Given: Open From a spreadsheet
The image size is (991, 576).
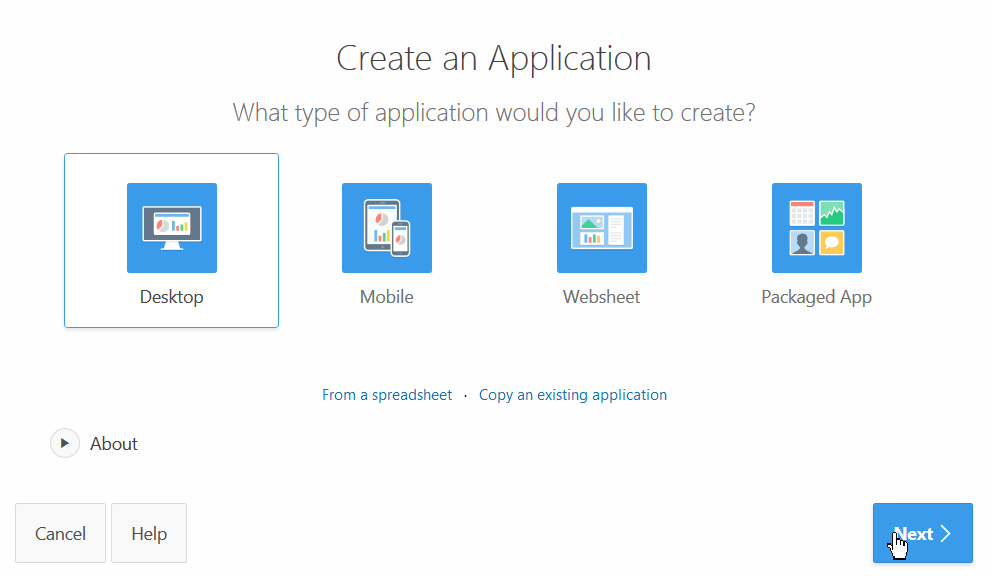Looking at the screenshot, I should 387,394.
